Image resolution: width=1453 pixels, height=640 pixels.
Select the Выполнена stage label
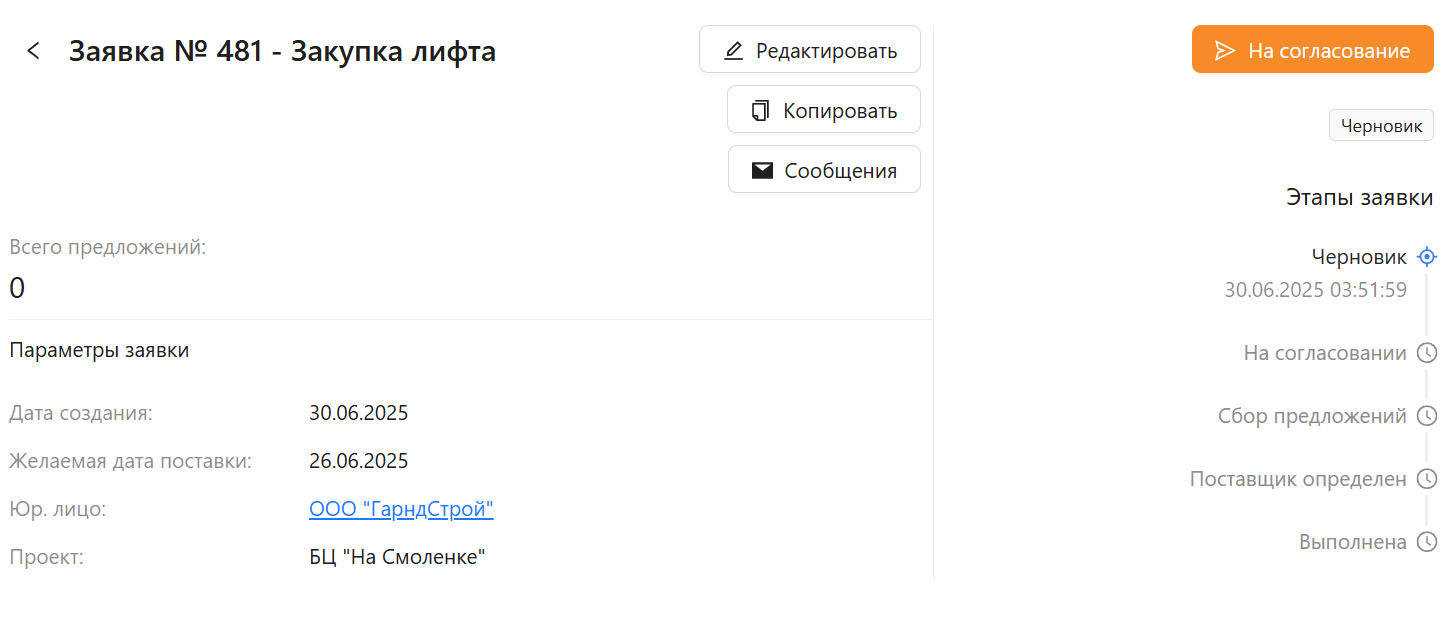point(1353,542)
